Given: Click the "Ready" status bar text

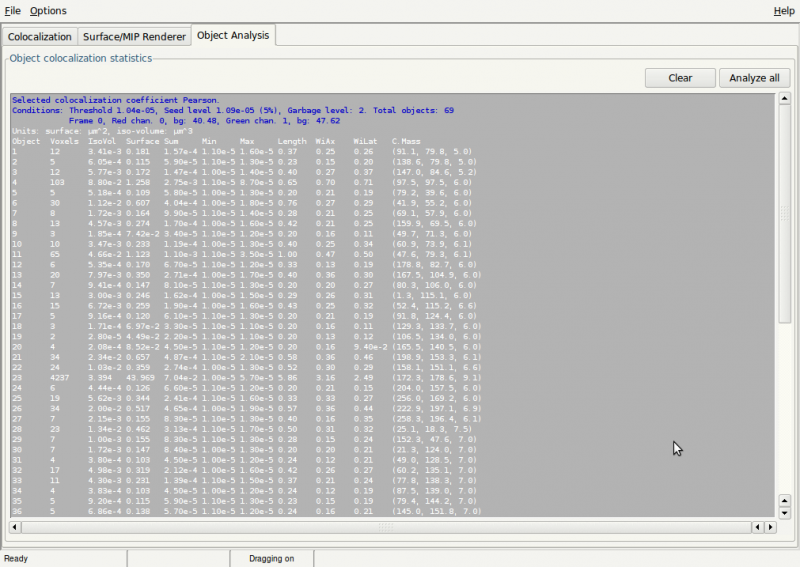Looking at the screenshot, I should pyautogui.click(x=15, y=558).
